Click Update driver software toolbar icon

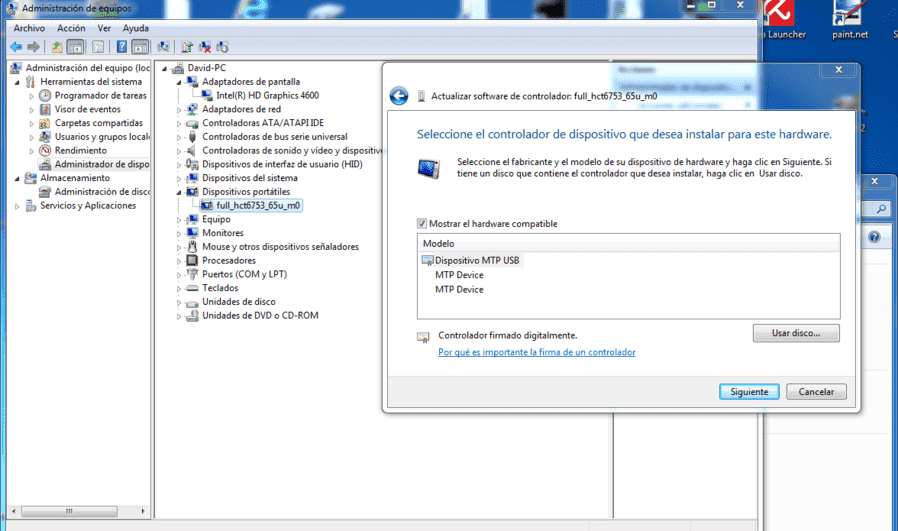click(x=187, y=47)
